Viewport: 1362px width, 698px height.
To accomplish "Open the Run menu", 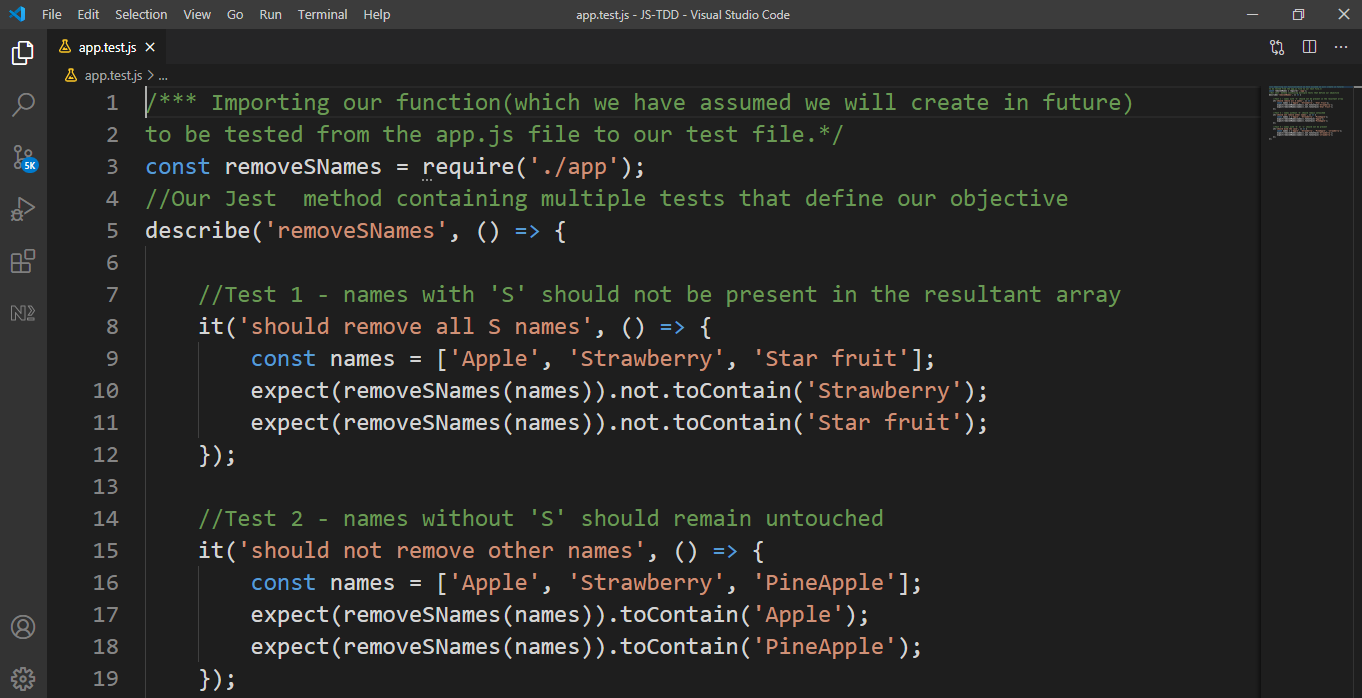I will pyautogui.click(x=270, y=14).
